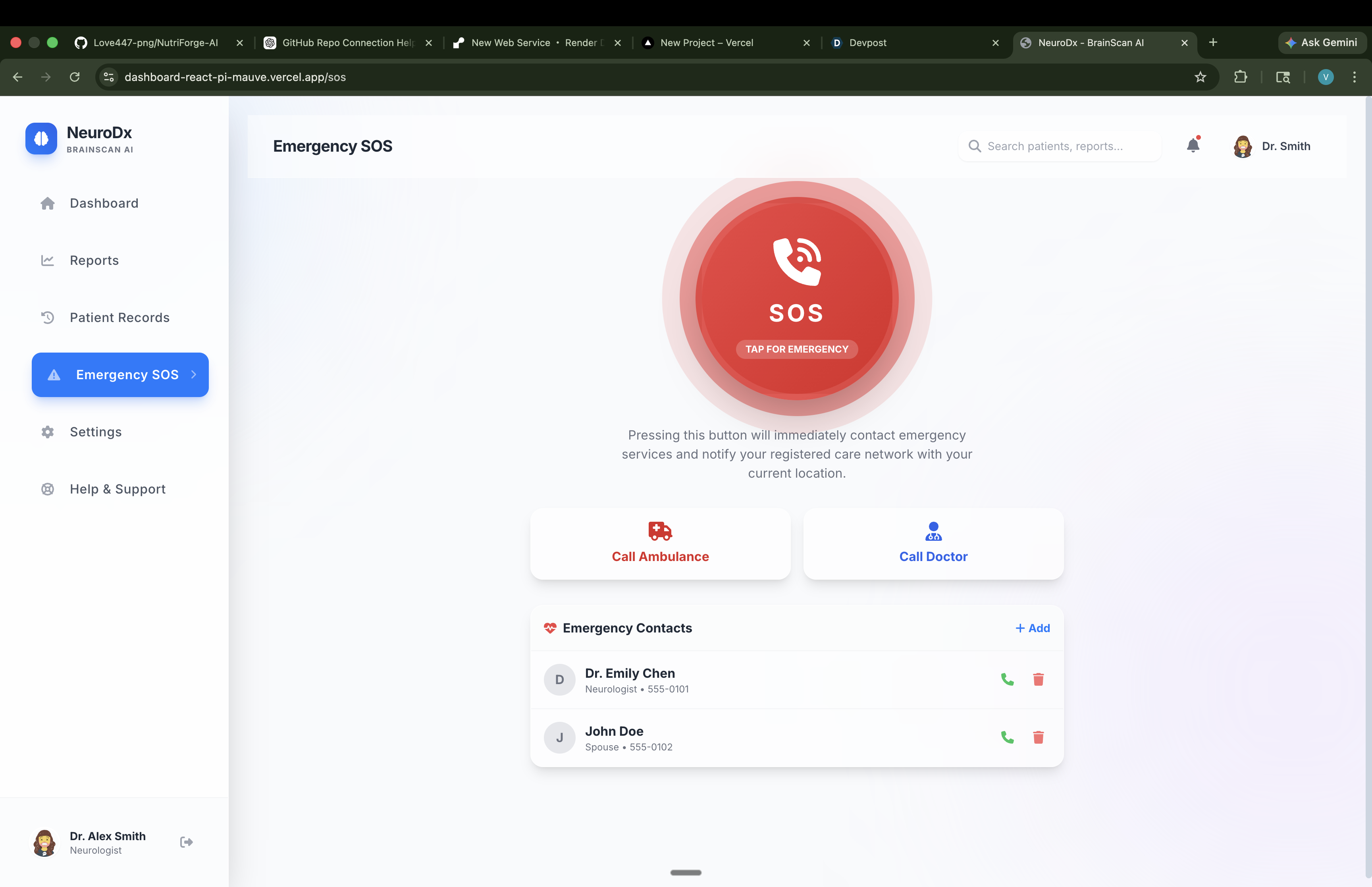Add a new emergency contact

[x=1032, y=628]
